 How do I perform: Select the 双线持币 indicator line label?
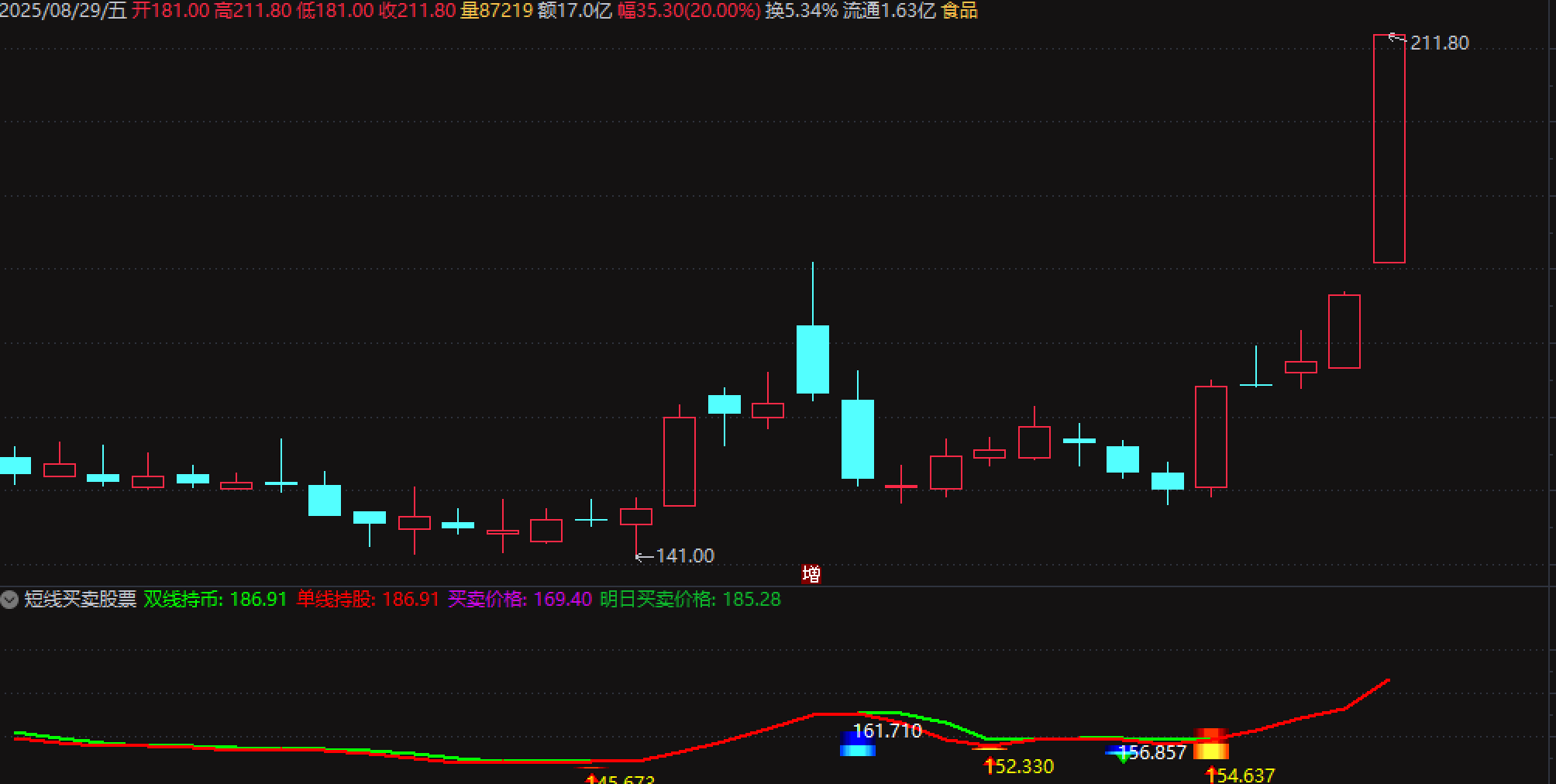pyautogui.click(x=184, y=600)
